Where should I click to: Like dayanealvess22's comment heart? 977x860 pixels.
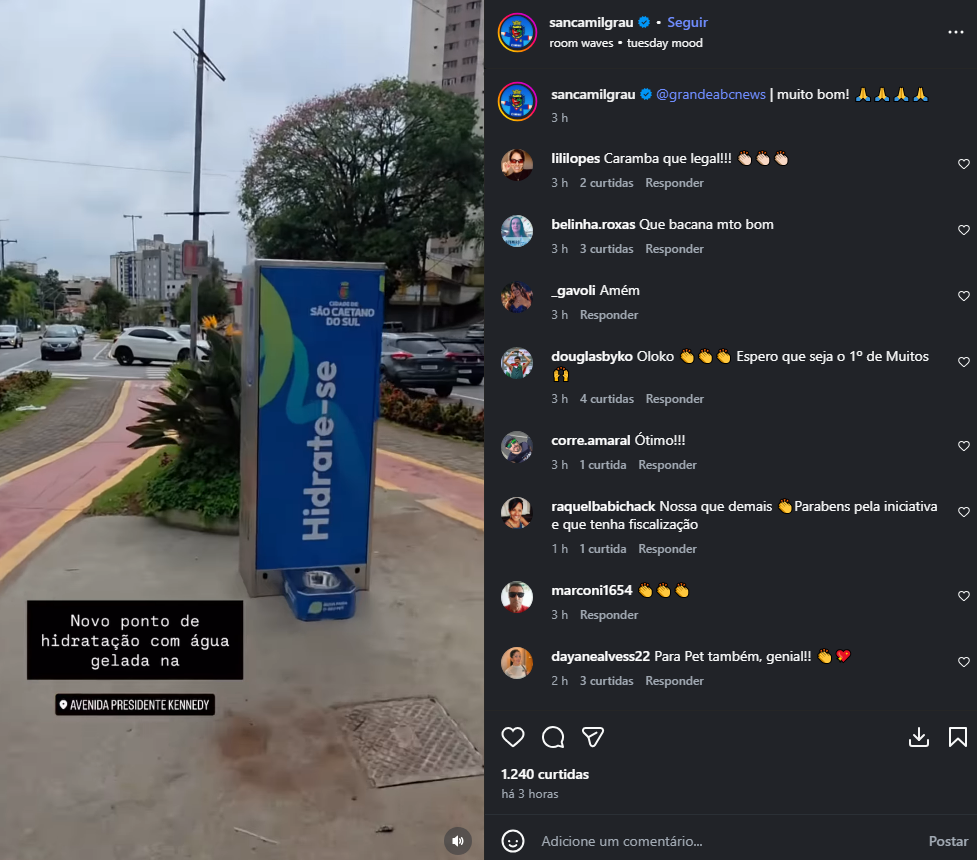click(x=964, y=662)
